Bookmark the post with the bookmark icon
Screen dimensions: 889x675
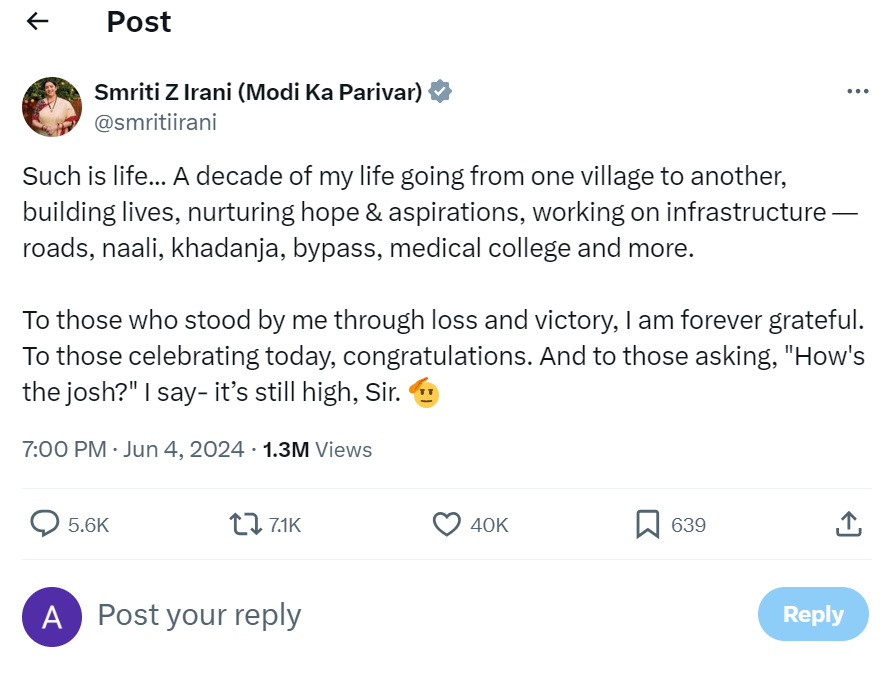click(x=648, y=524)
